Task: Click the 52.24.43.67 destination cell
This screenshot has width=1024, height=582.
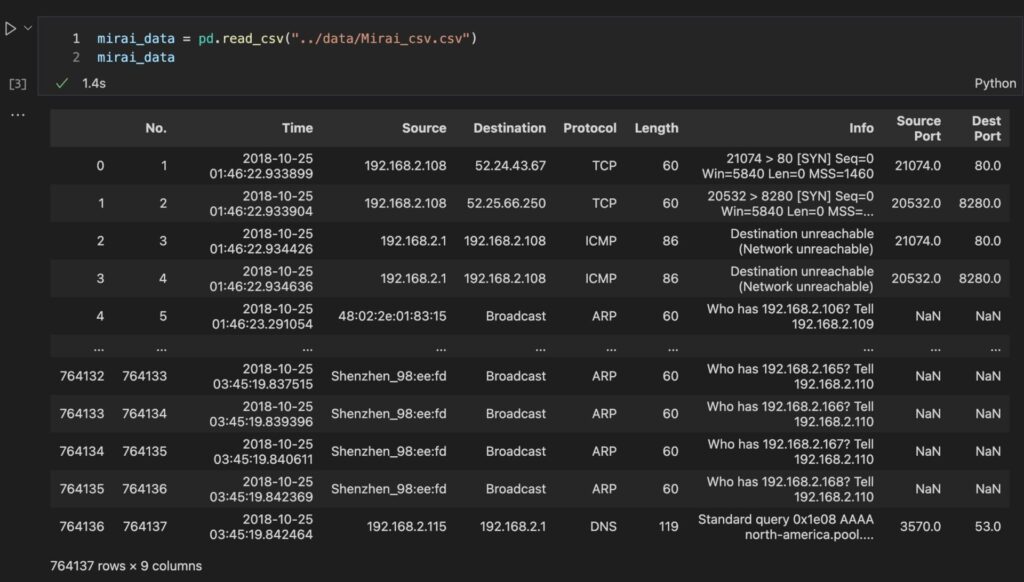Action: pos(510,166)
